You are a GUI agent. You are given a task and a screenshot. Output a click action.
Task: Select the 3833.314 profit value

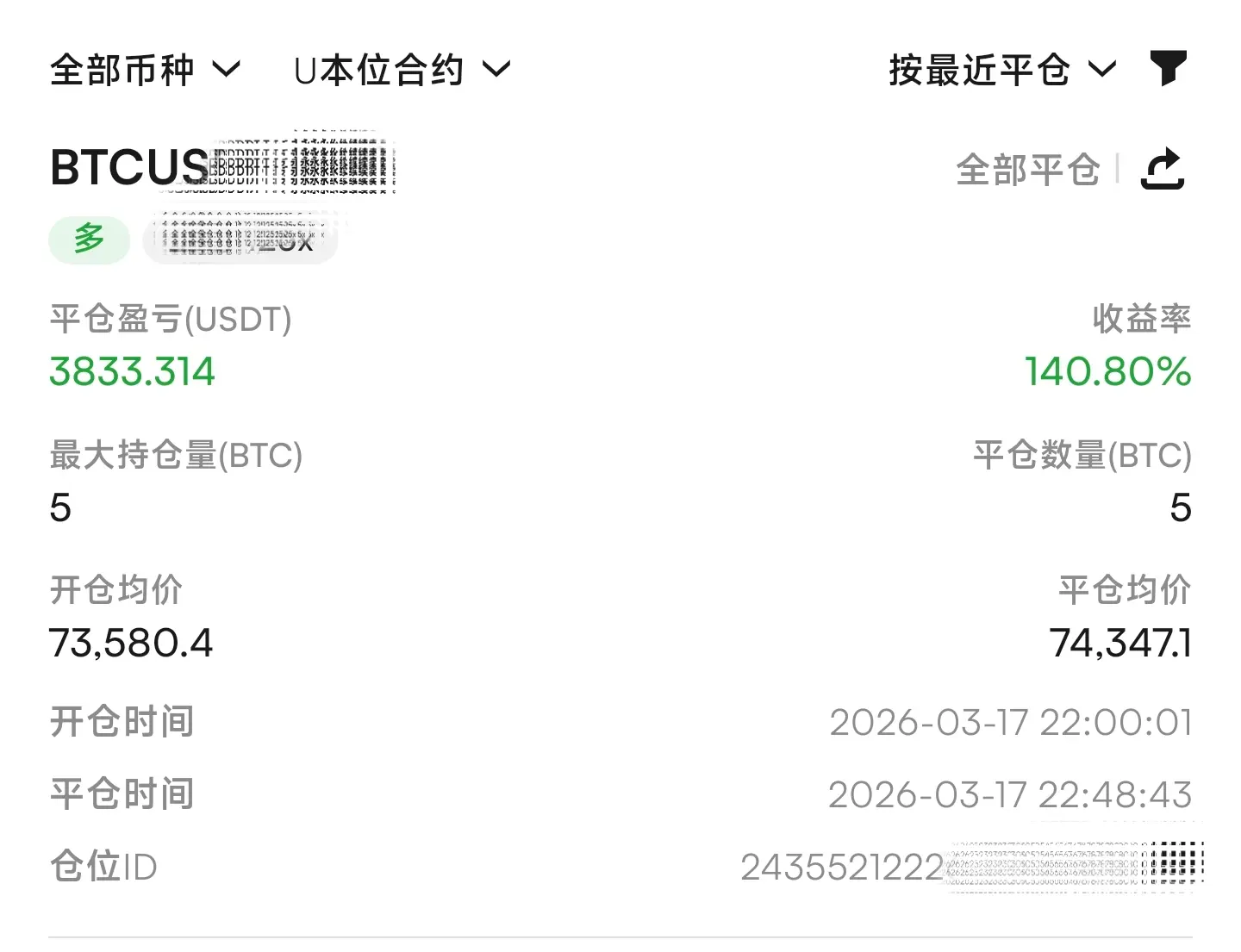(x=132, y=372)
